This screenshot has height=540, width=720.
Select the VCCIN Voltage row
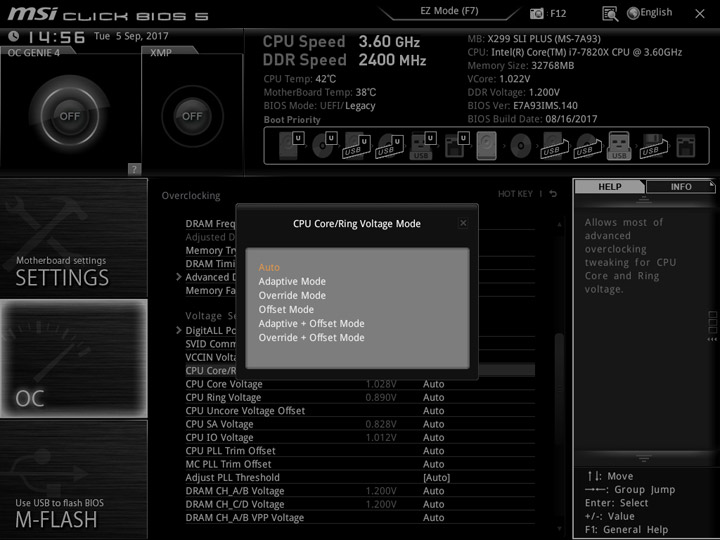pos(210,357)
